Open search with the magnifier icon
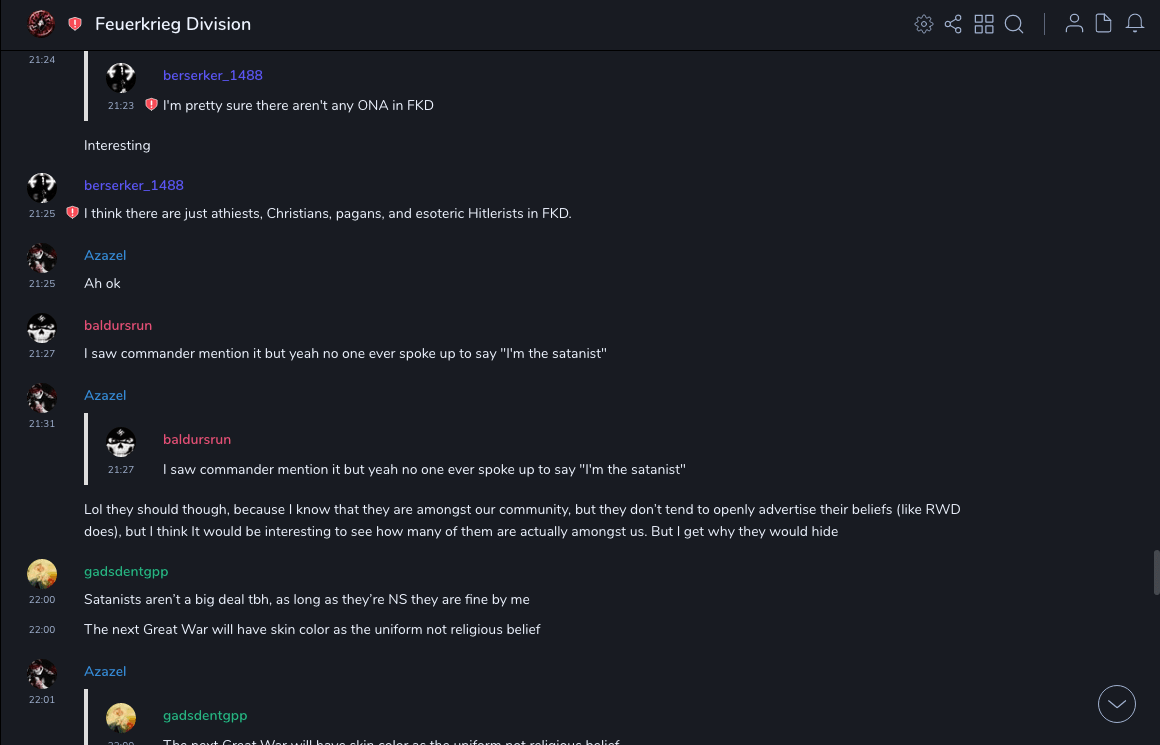This screenshot has width=1160, height=745. (x=1014, y=24)
